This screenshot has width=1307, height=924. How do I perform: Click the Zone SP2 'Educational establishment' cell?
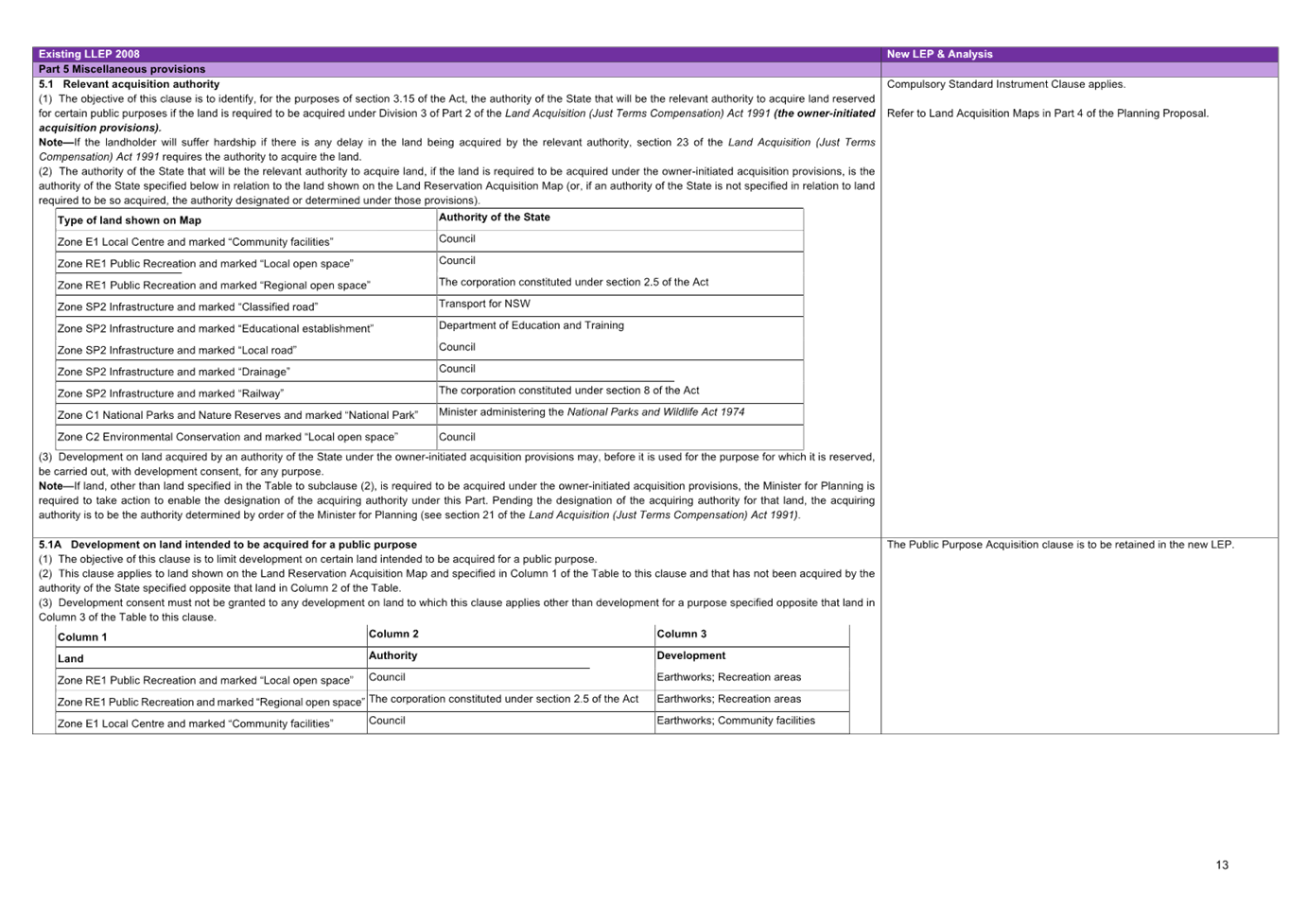coord(215,328)
